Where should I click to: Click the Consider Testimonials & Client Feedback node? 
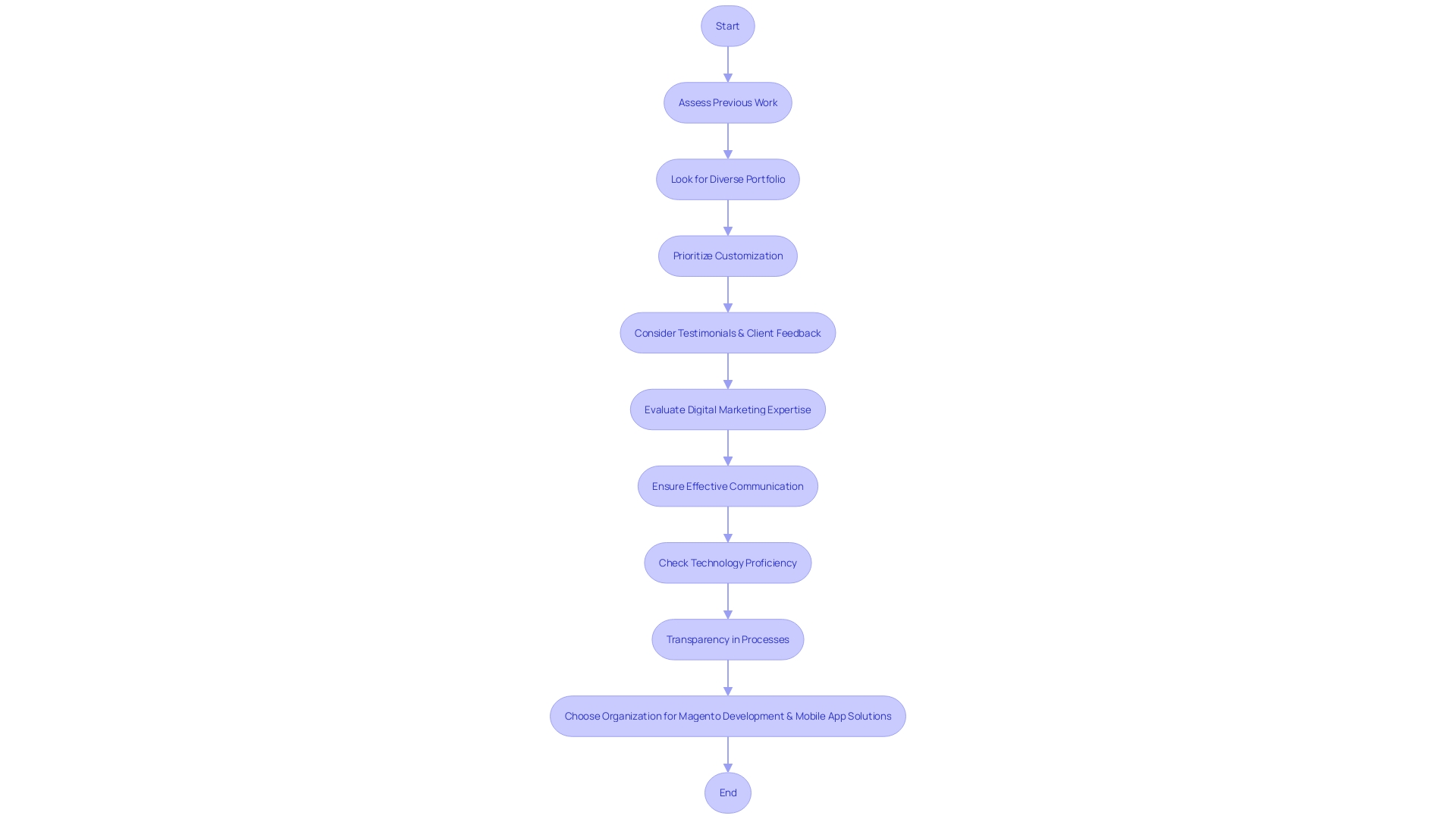pos(727,332)
